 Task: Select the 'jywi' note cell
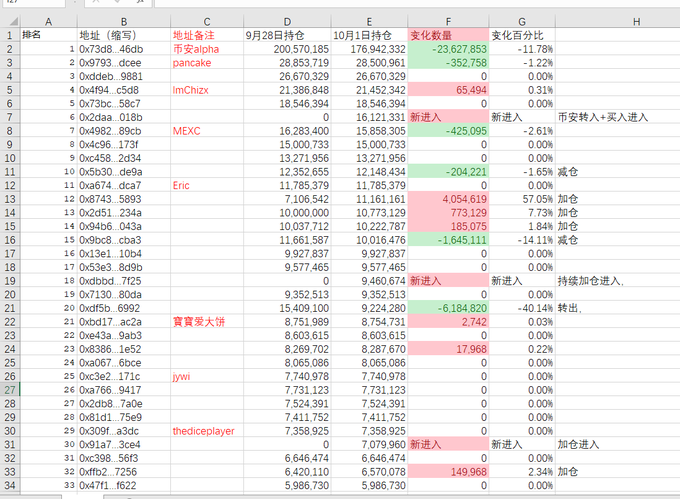click(207, 376)
